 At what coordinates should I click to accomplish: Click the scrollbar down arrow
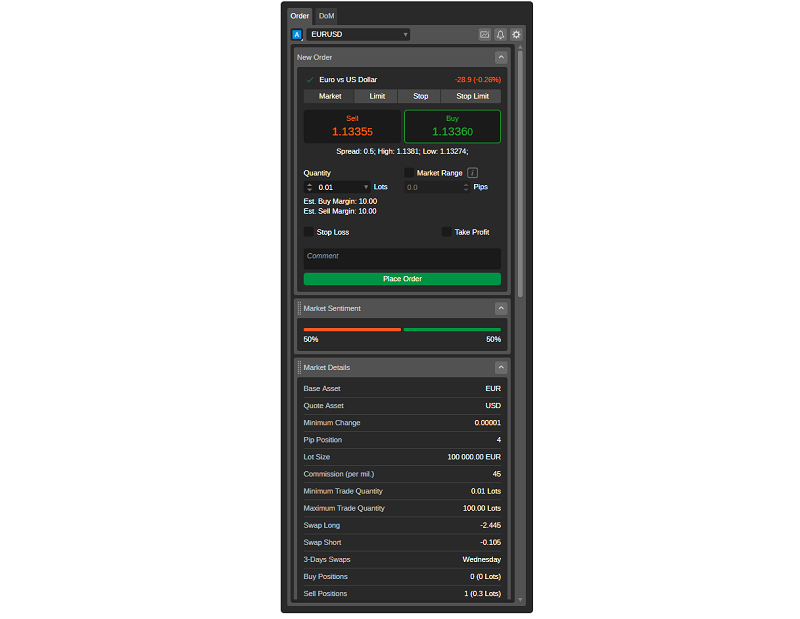point(520,600)
